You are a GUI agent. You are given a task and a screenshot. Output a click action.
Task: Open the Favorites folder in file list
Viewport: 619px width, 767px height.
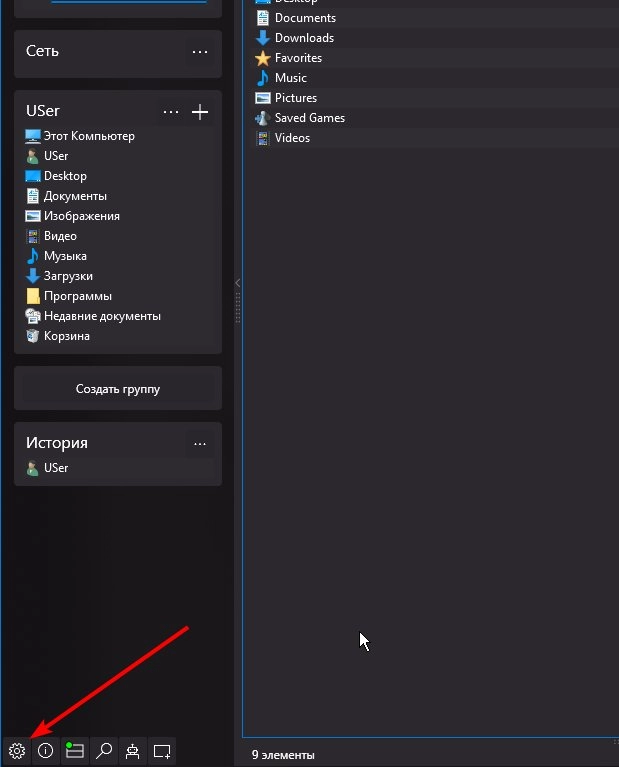pyautogui.click(x=298, y=58)
